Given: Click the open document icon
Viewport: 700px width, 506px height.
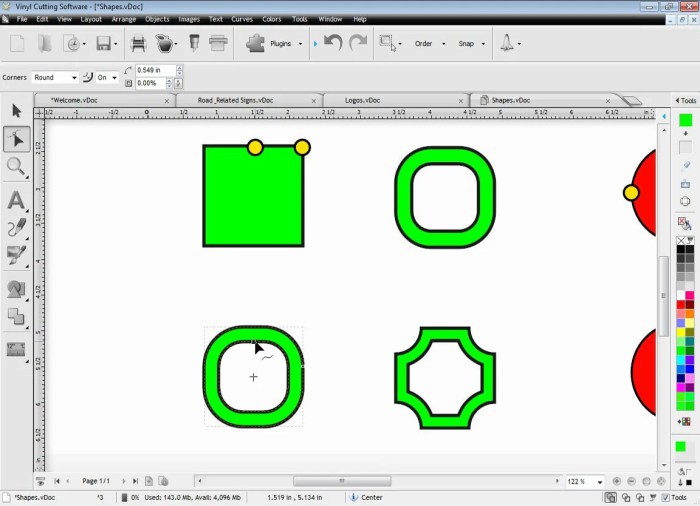Looking at the screenshot, I should pyautogui.click(x=45, y=44).
